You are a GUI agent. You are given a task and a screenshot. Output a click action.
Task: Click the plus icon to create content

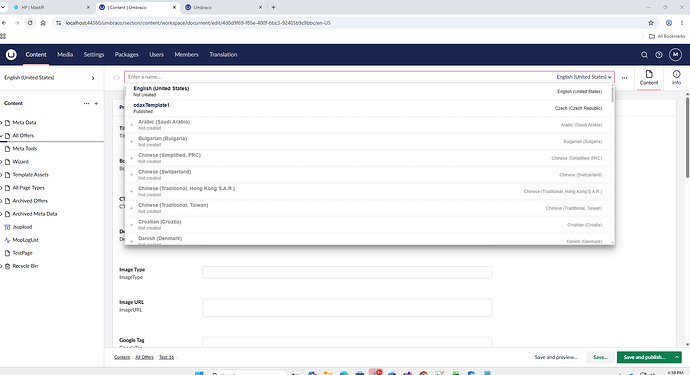coord(96,103)
